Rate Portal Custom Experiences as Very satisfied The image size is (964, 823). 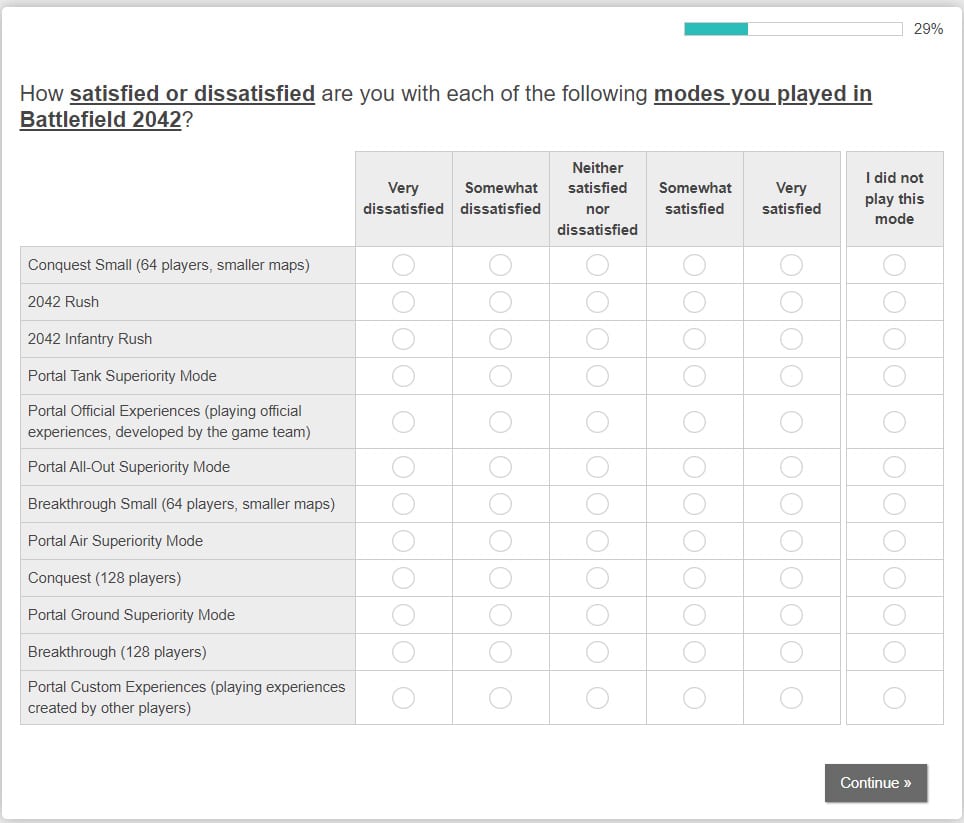(791, 698)
